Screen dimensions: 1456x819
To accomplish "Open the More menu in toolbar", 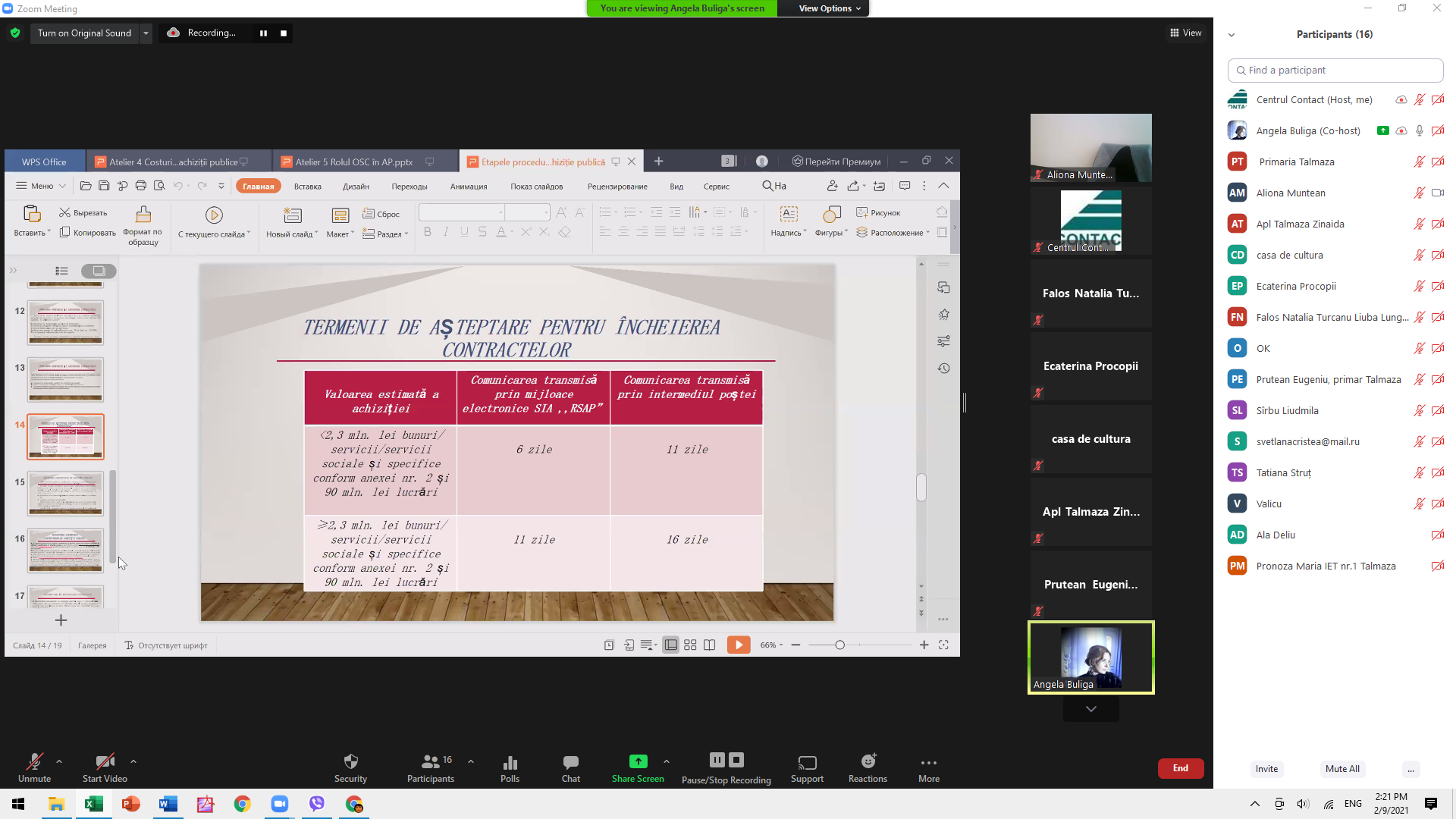I will click(928, 764).
